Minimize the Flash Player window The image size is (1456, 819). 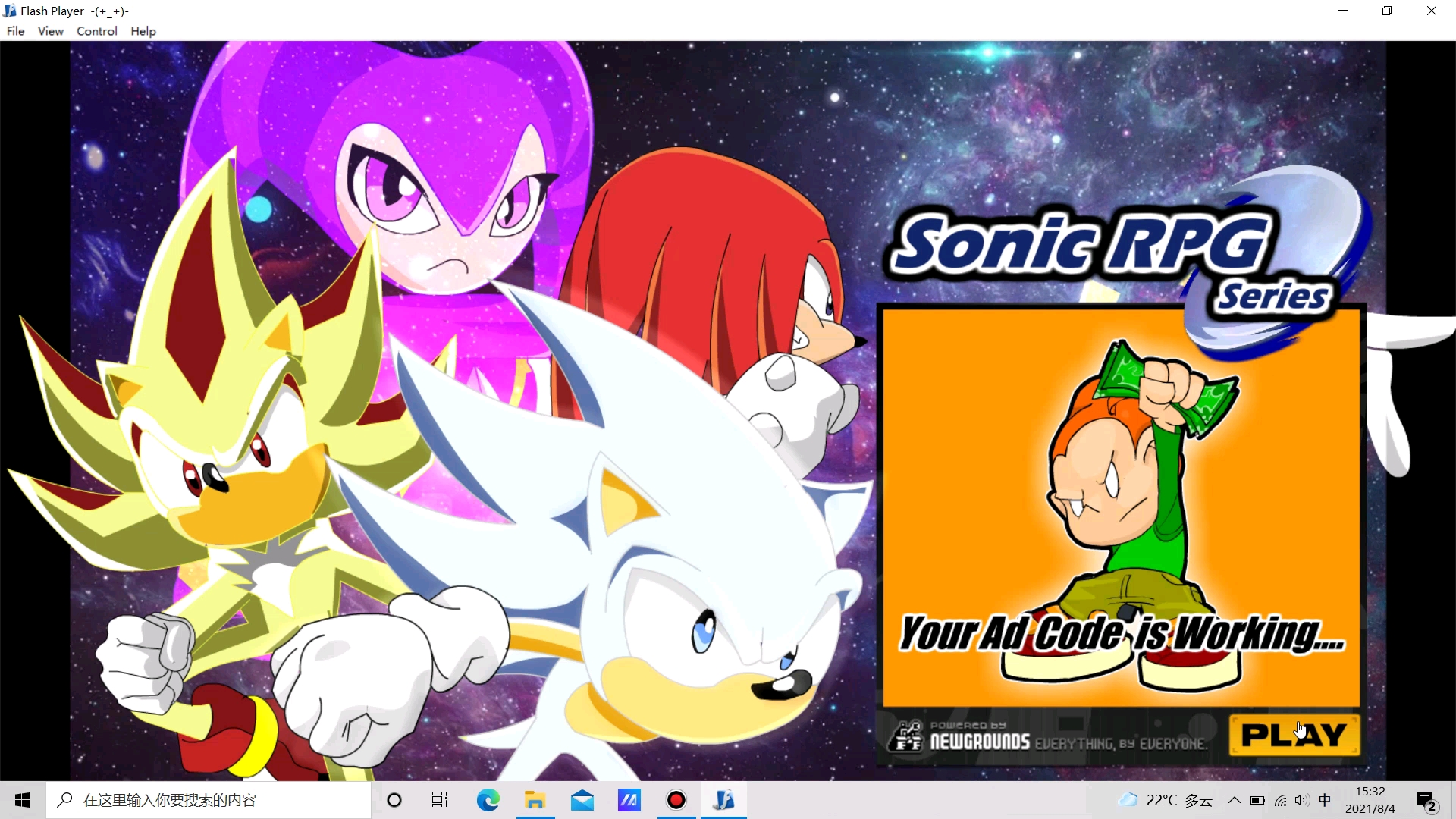[1343, 11]
